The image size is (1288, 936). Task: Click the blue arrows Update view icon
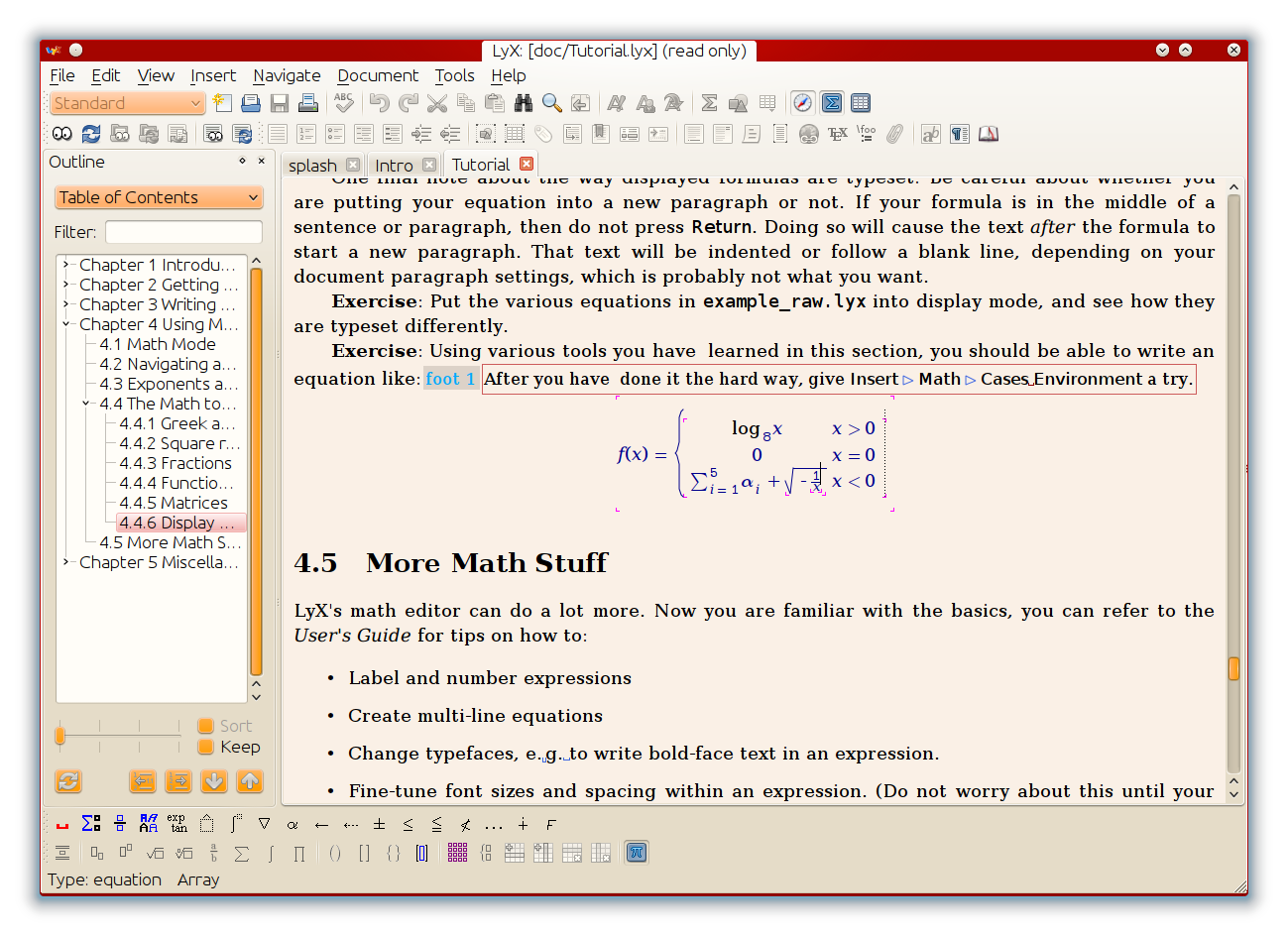pos(91,134)
